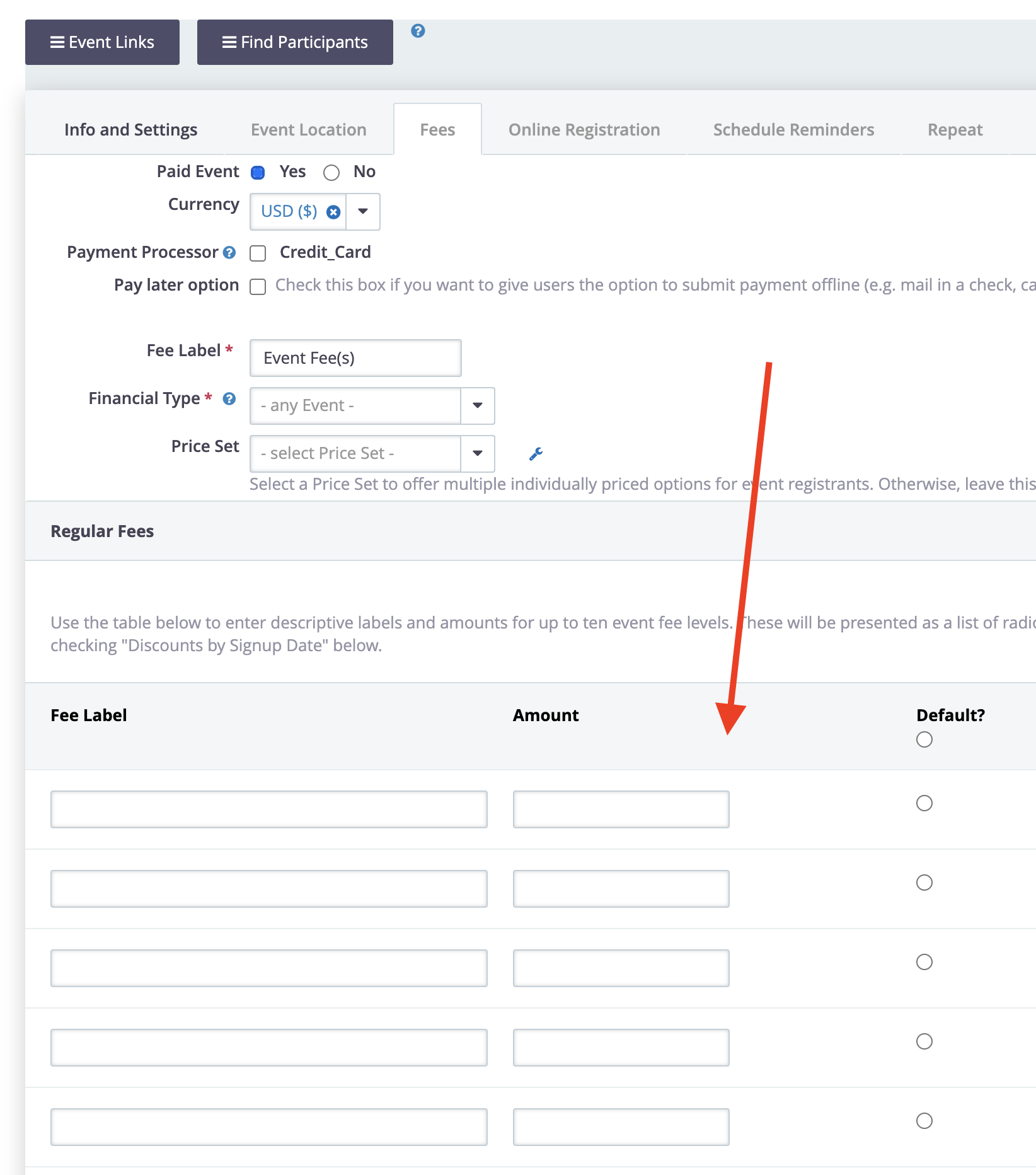Check the Pay later option box
This screenshot has height=1175, width=1036.
click(258, 287)
